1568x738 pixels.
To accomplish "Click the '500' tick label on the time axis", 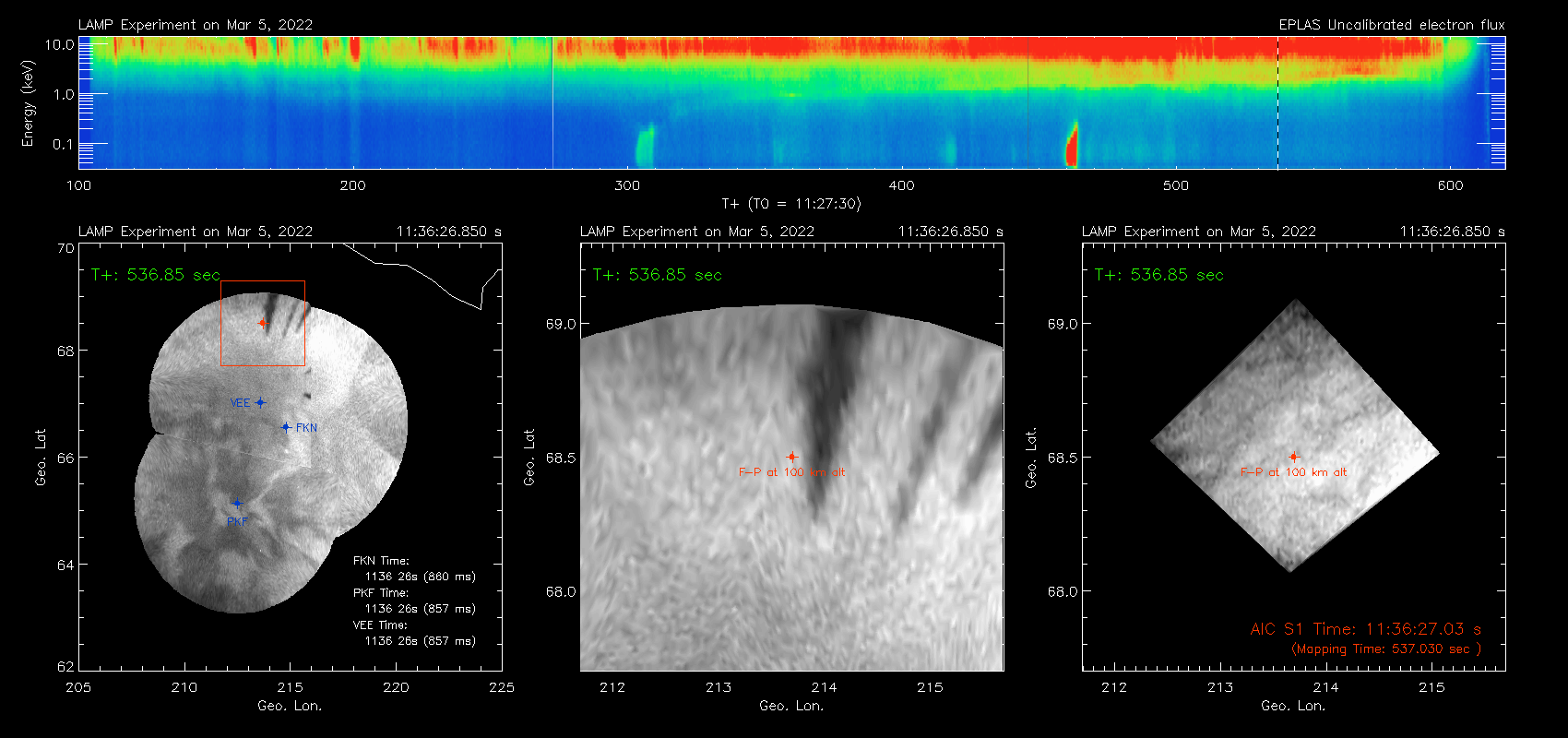I will tap(1176, 185).
